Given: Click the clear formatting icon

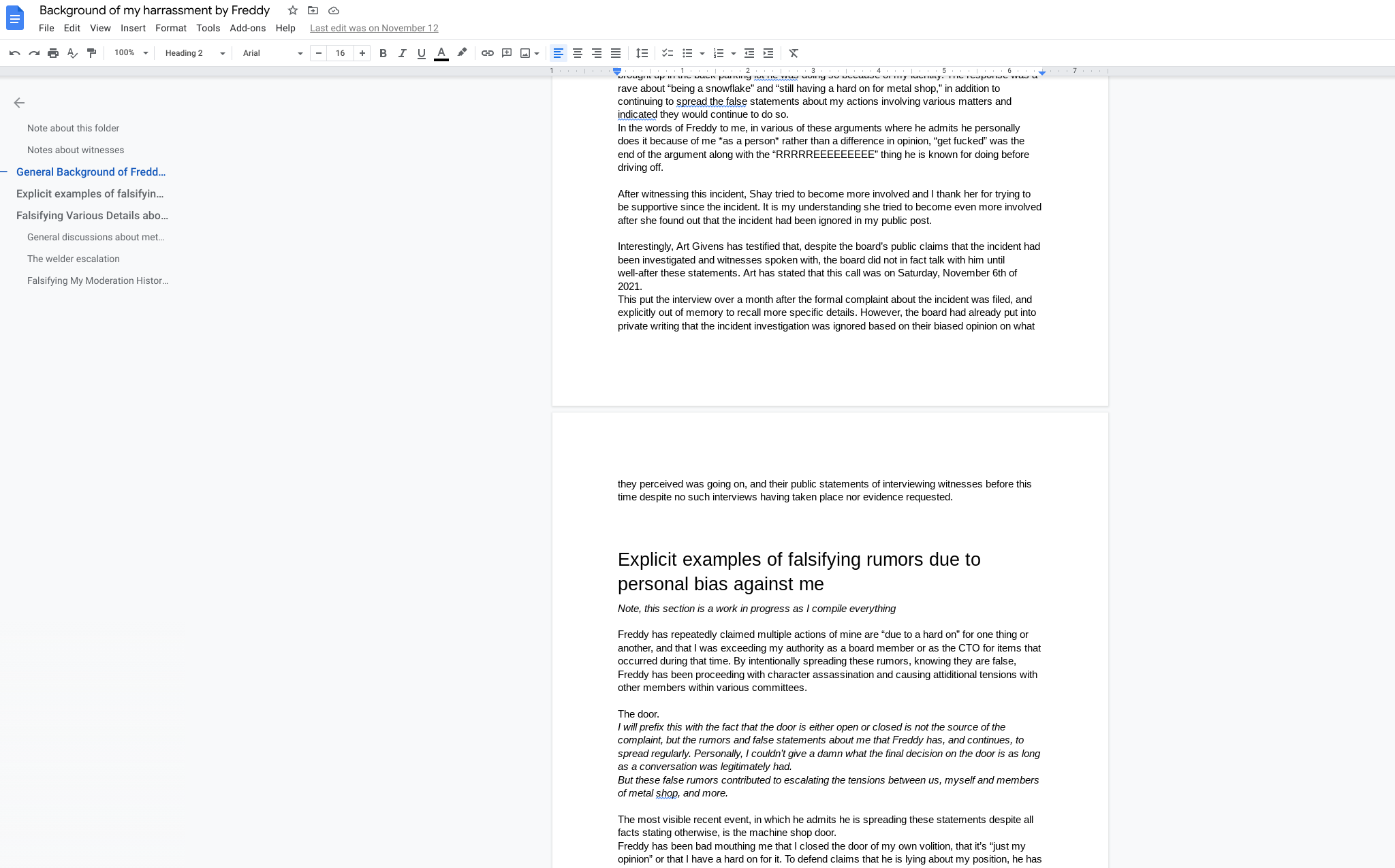Looking at the screenshot, I should click(794, 53).
